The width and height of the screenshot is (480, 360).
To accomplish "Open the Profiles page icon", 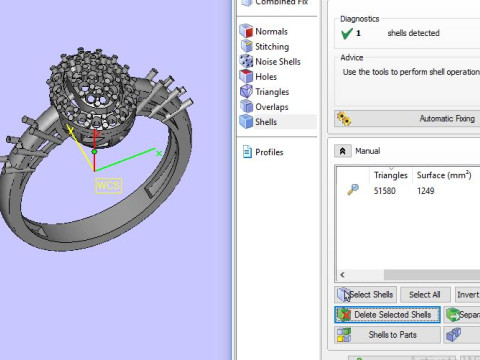I will [247, 152].
